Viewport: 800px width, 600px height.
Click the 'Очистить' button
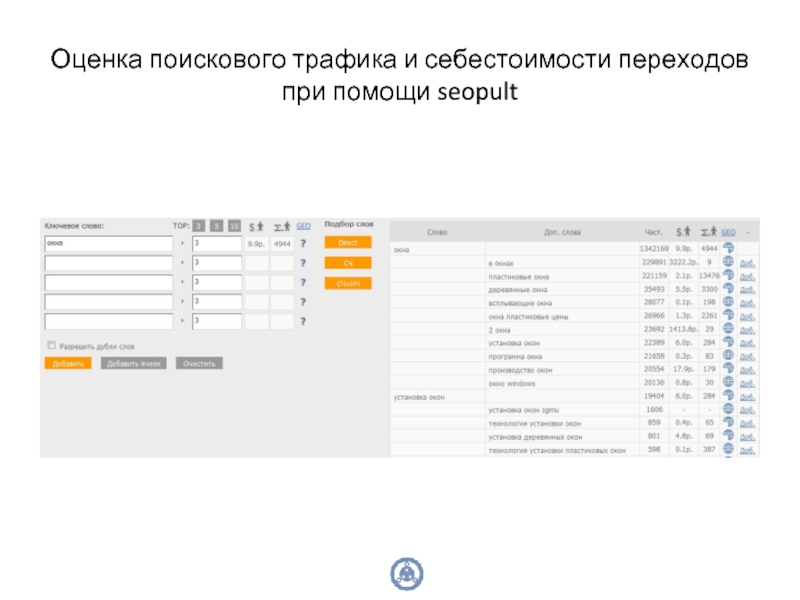click(x=199, y=363)
